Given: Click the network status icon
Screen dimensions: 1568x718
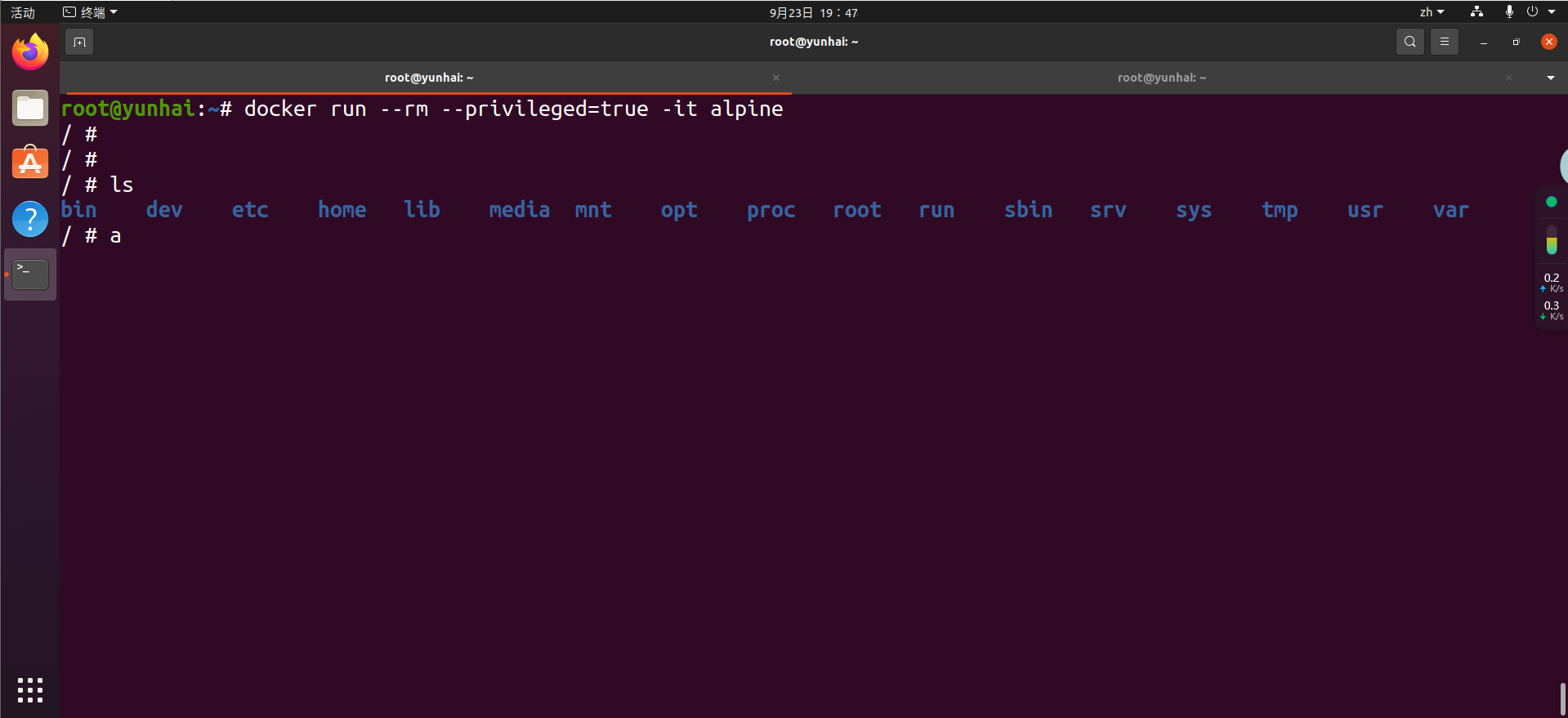Looking at the screenshot, I should click(x=1476, y=12).
